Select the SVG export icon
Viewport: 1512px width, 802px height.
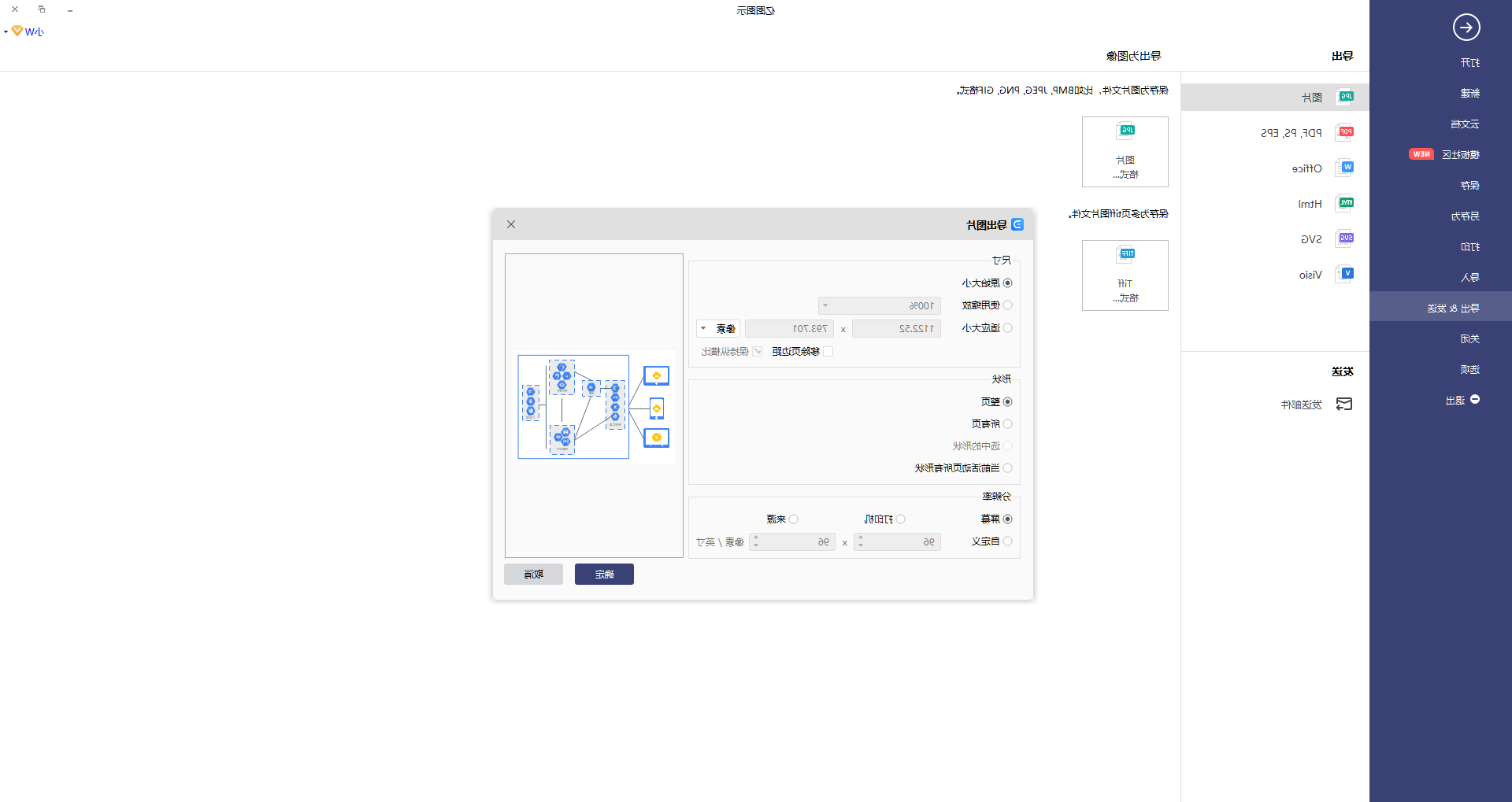point(1346,238)
